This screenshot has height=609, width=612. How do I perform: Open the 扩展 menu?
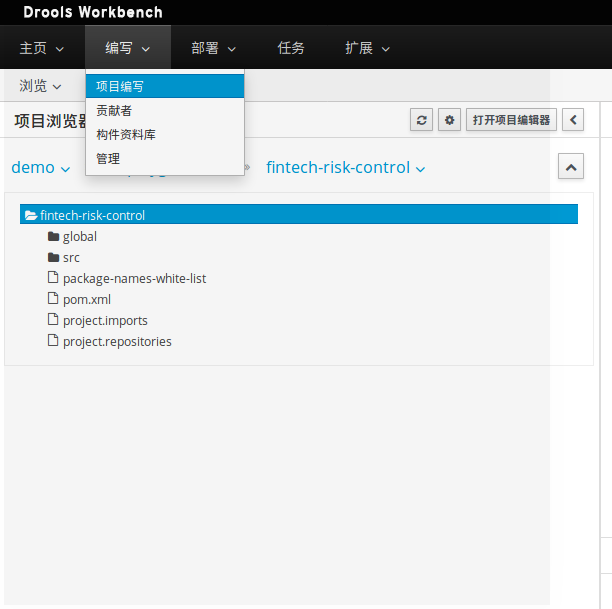coord(367,48)
